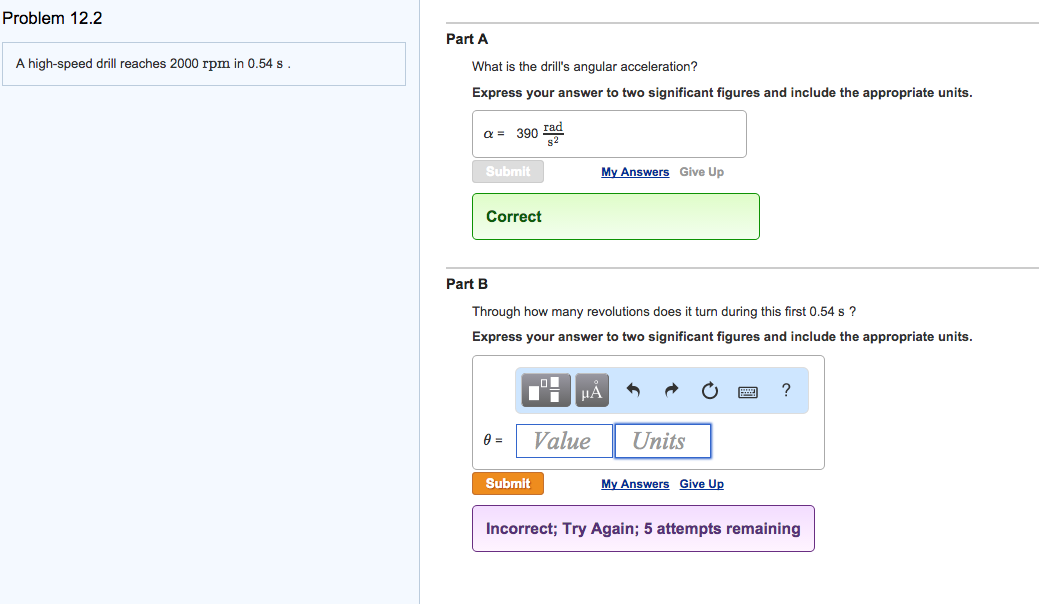
Task: Show keyboard shortcuts icon
Action: (x=747, y=392)
